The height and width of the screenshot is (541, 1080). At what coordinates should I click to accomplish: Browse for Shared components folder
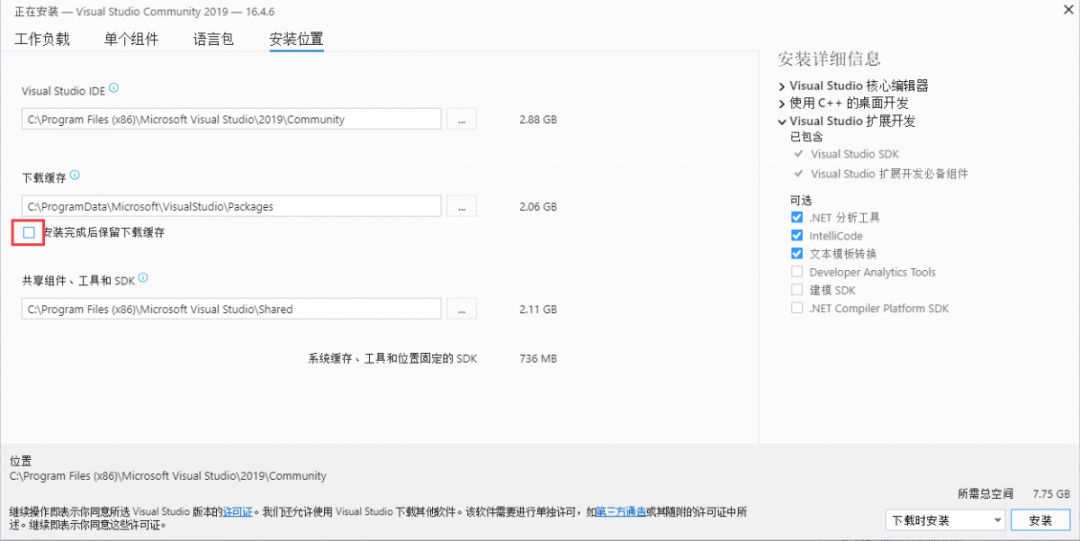(x=461, y=309)
